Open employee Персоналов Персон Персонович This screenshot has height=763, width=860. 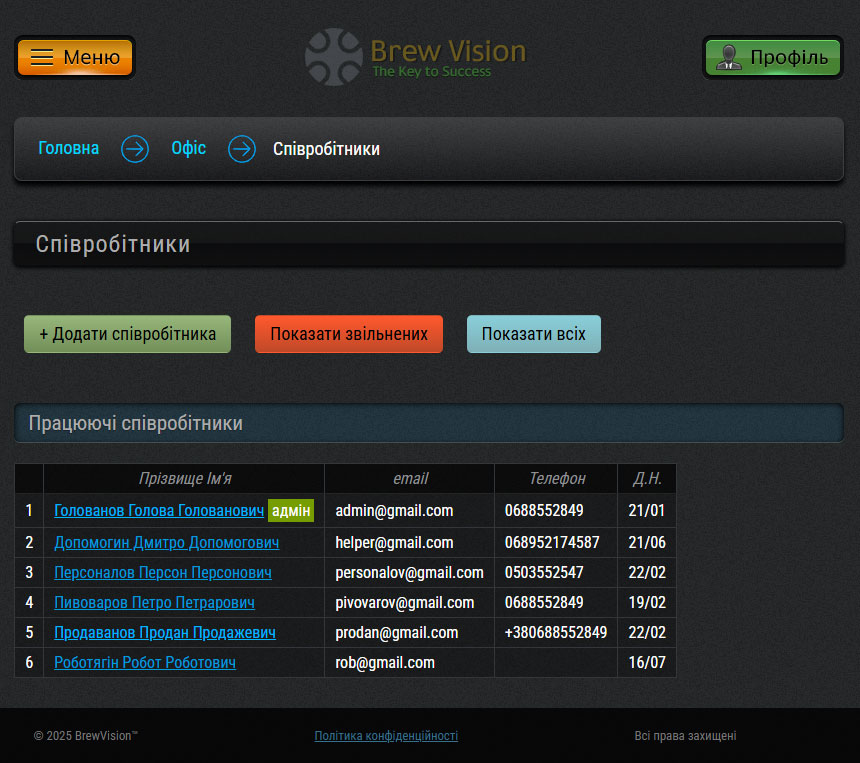click(163, 573)
